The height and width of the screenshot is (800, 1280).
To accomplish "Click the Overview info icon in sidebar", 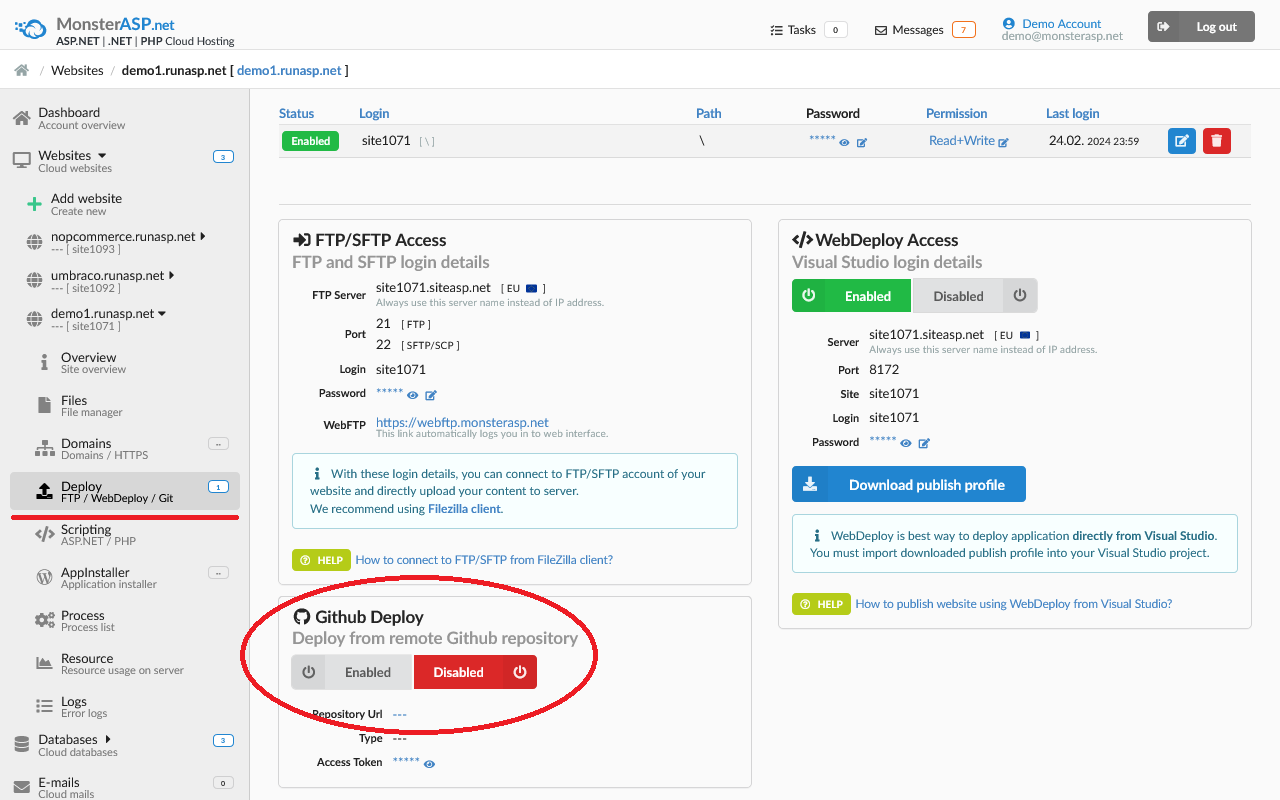I will click(44, 362).
